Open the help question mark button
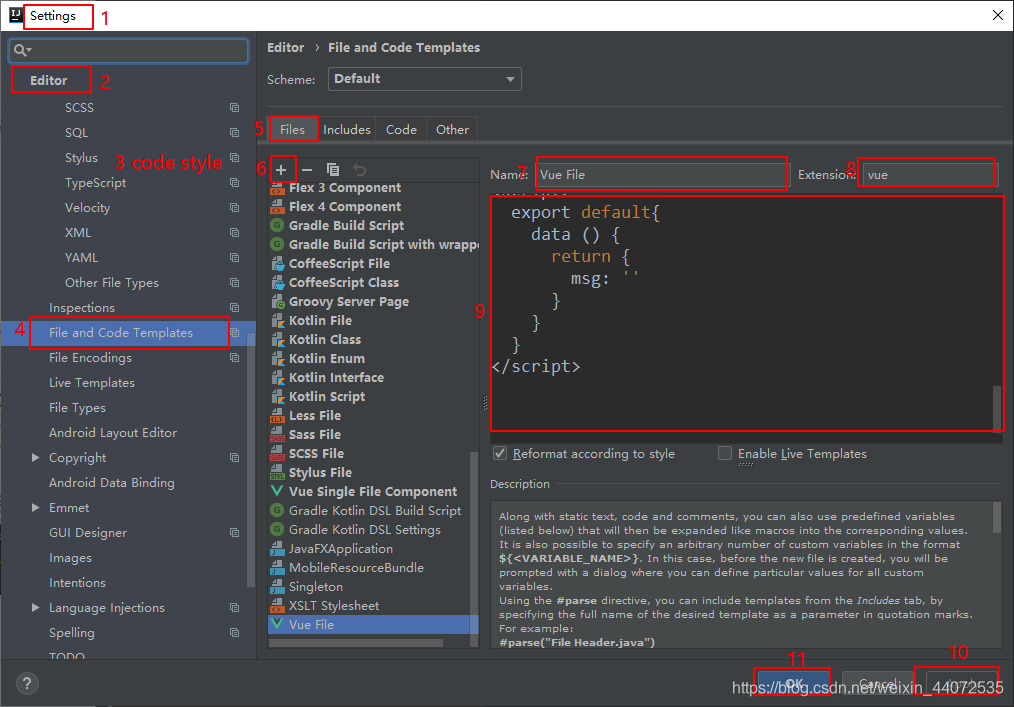 tap(27, 683)
